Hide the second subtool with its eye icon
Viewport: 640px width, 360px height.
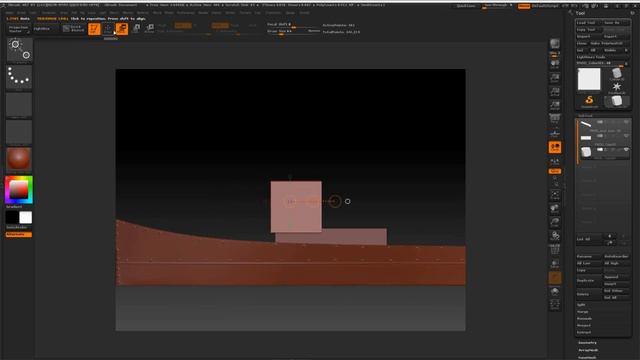coord(626,136)
